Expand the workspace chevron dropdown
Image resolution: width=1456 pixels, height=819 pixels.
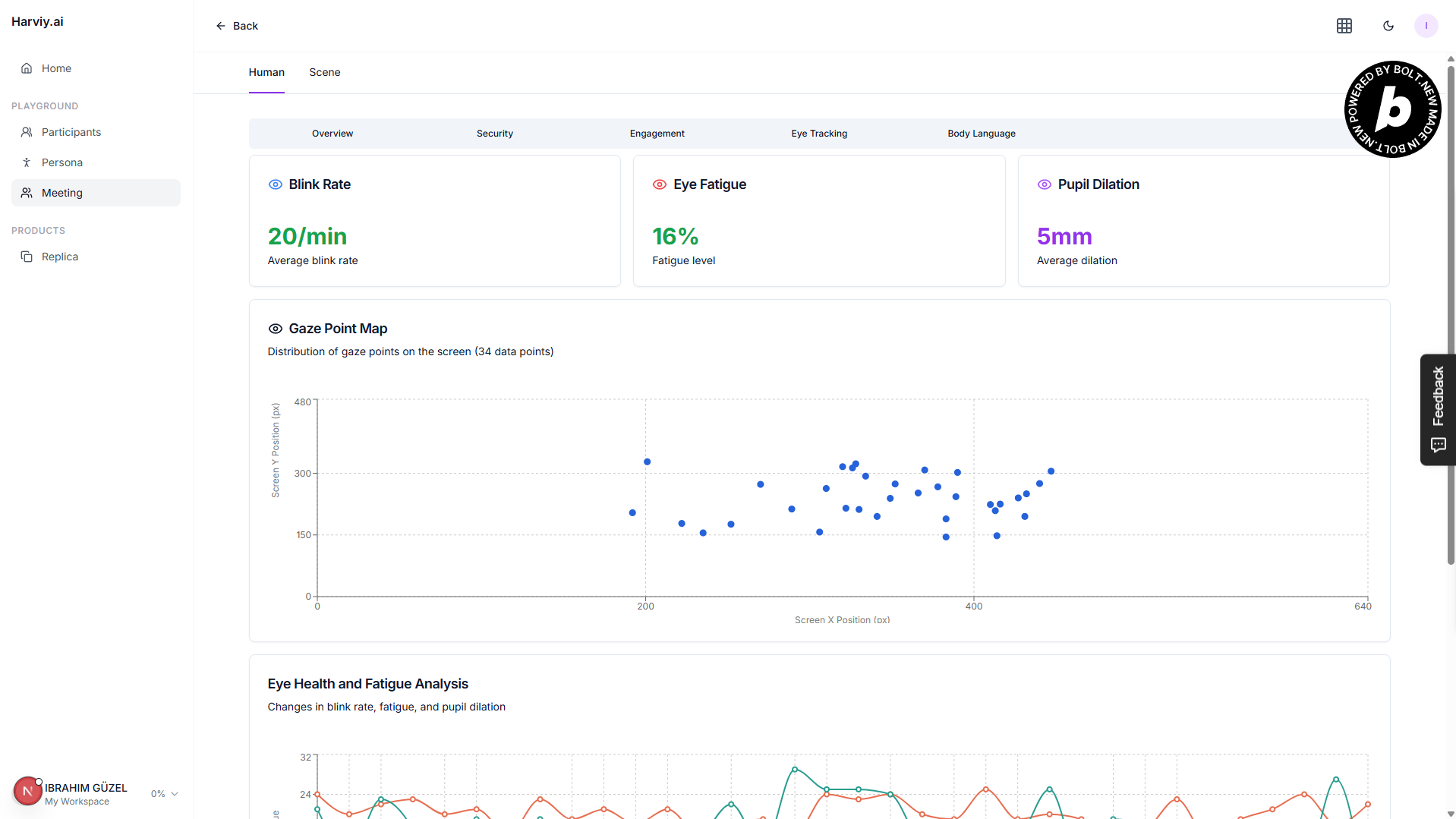175,794
